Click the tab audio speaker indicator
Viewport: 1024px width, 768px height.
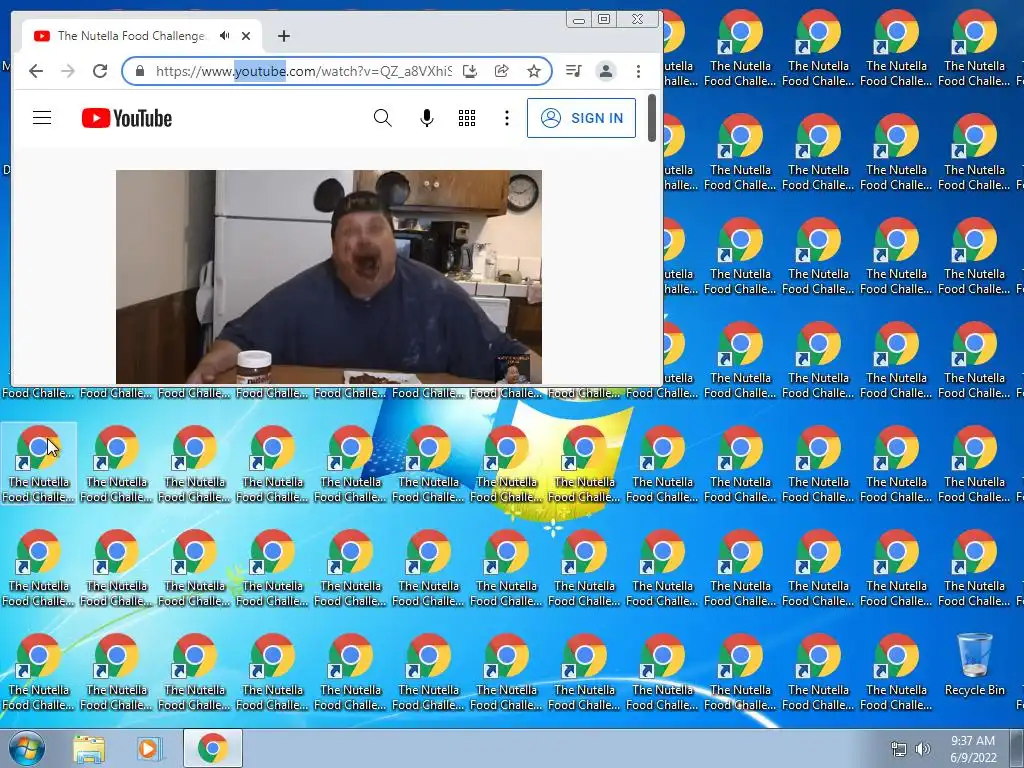pyautogui.click(x=225, y=36)
